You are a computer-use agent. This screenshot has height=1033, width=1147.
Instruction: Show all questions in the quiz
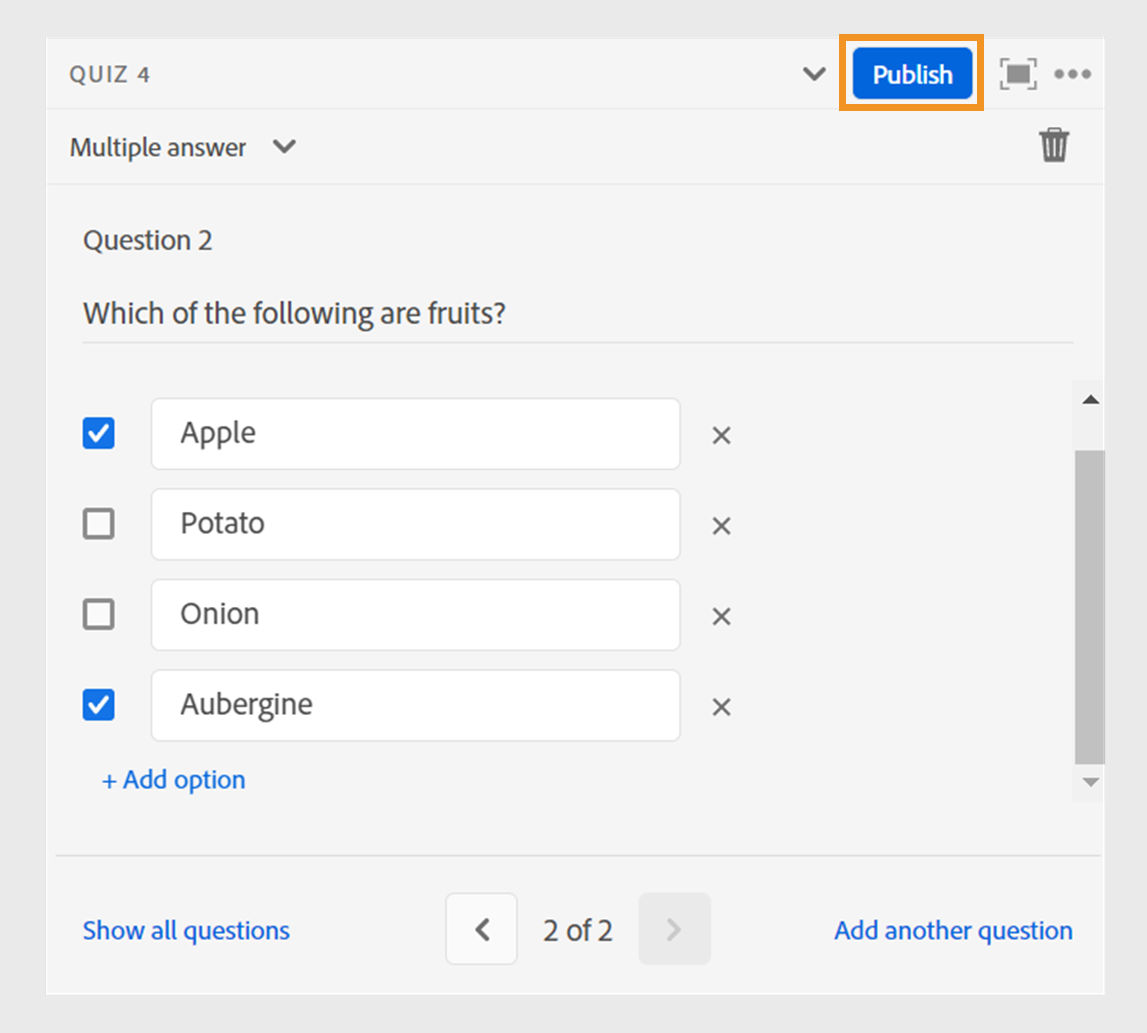(186, 930)
